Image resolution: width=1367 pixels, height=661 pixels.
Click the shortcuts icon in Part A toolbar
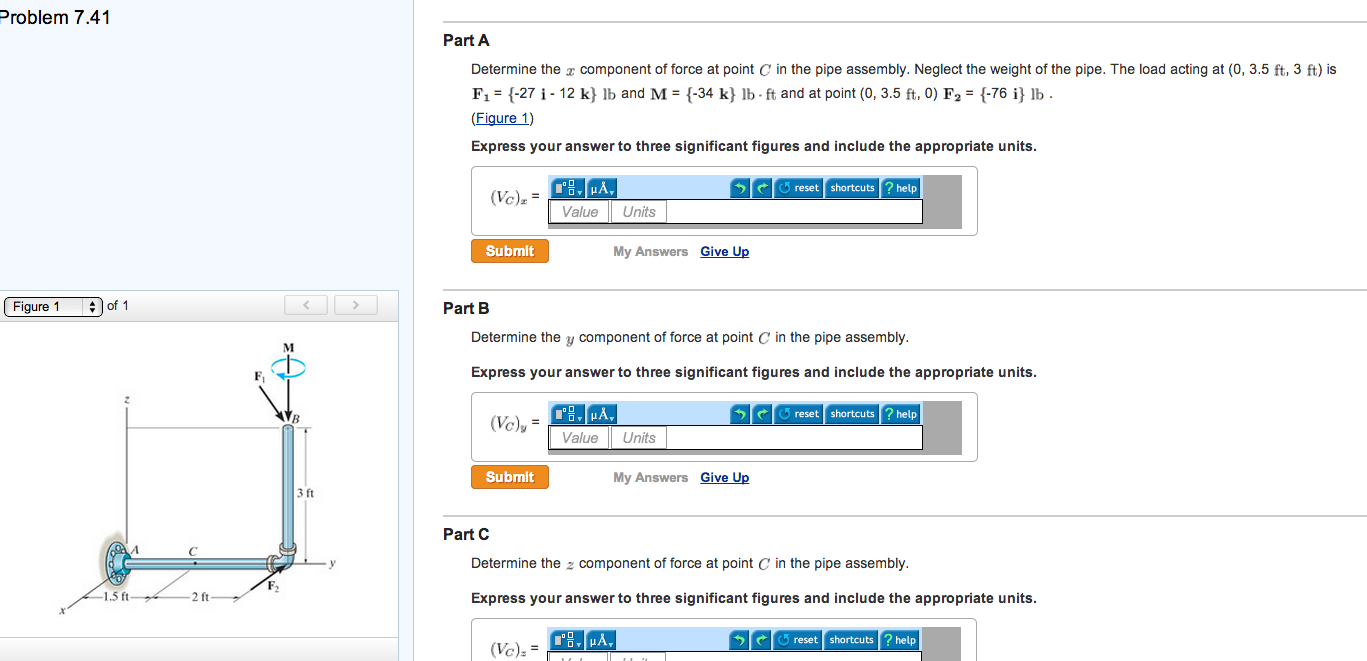pos(851,187)
